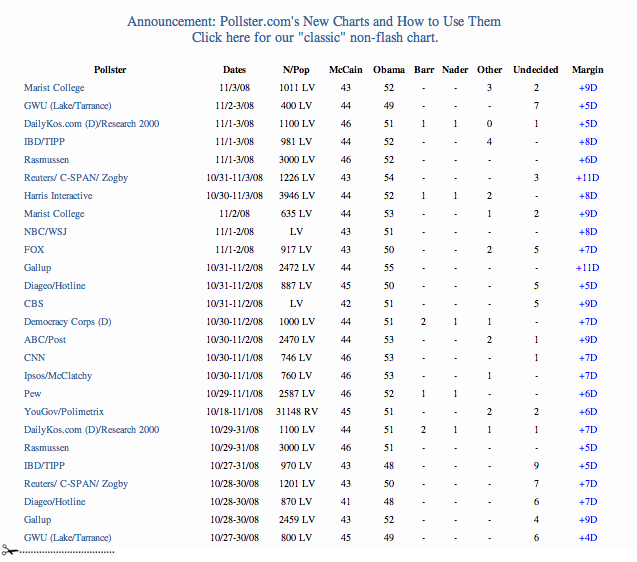Open the CNN poll link
This screenshot has width=637, height=562.
(x=34, y=358)
